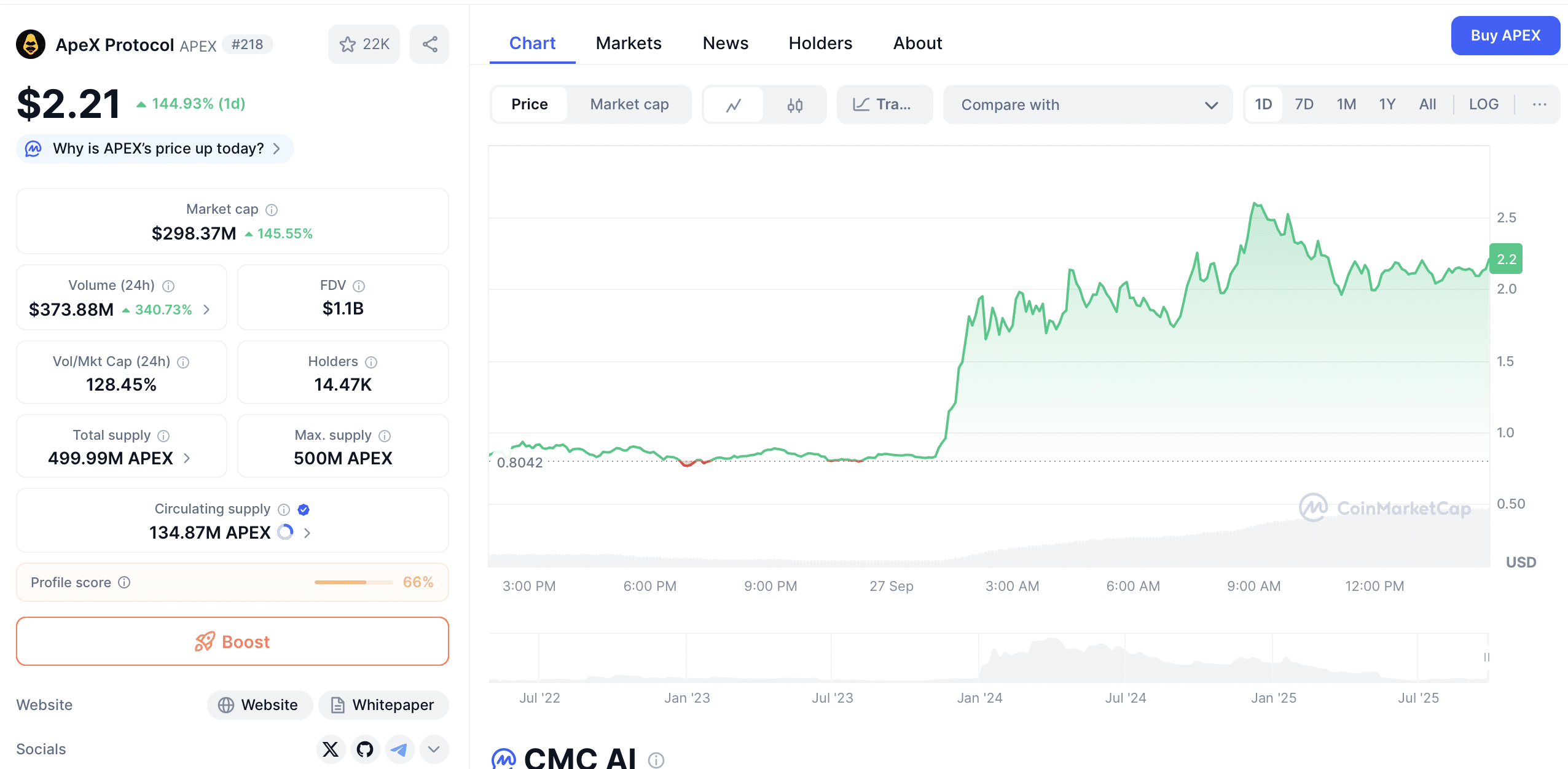This screenshot has height=769, width=1568.
Task: Switch to candlestick chart icon
Action: [794, 105]
